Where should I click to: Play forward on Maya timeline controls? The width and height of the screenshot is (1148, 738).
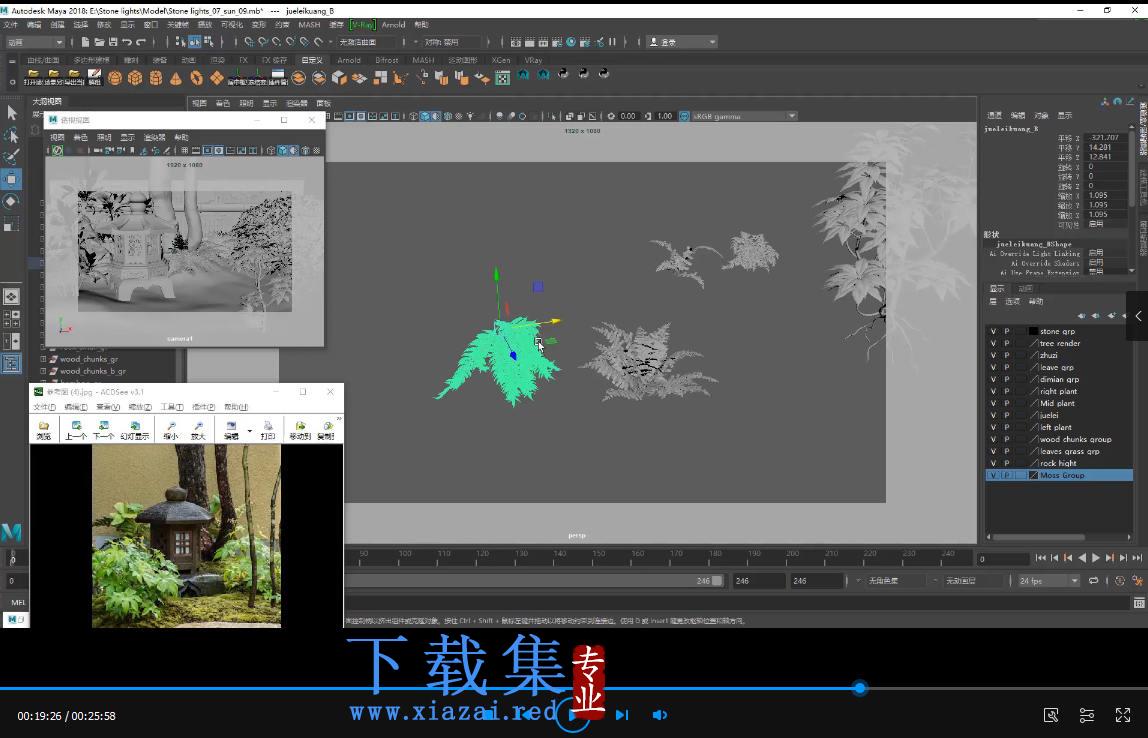click(1095, 558)
